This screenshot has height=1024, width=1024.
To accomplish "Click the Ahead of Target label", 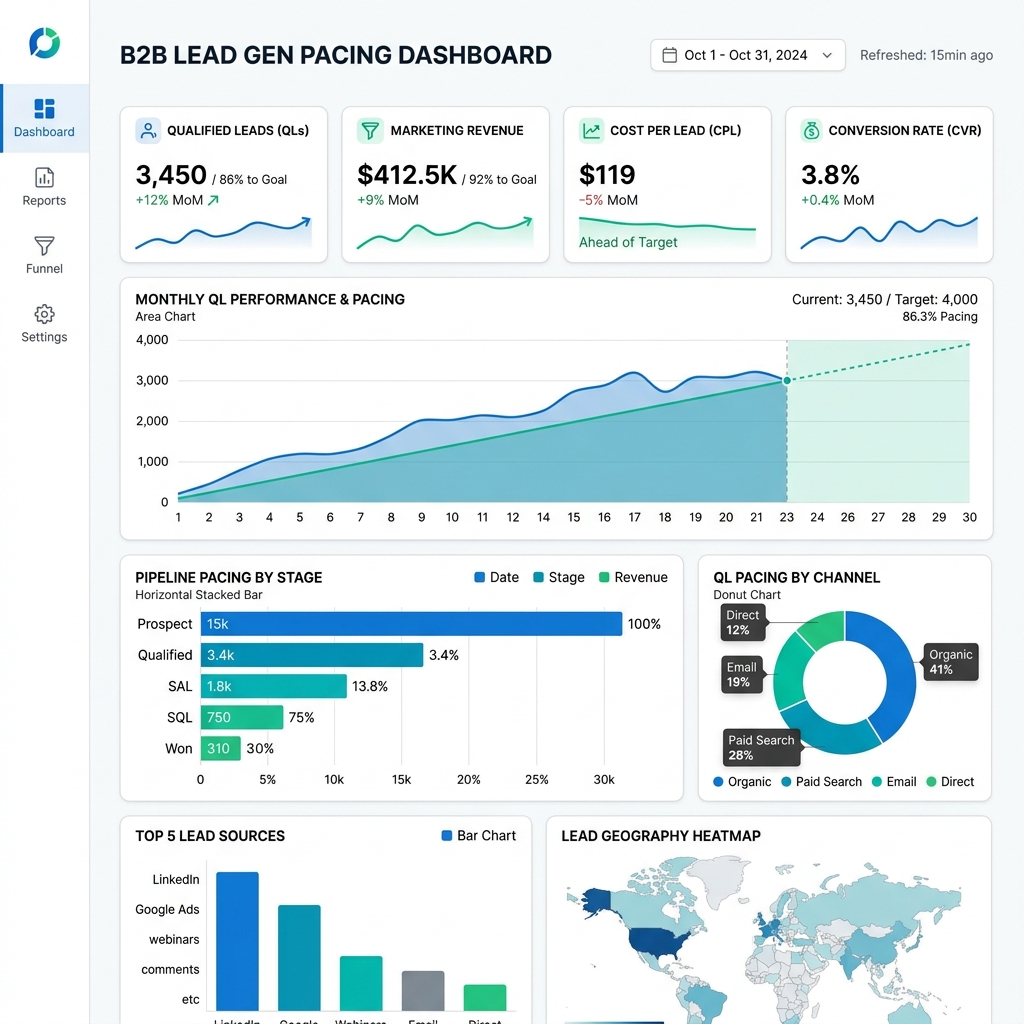I will tap(628, 242).
